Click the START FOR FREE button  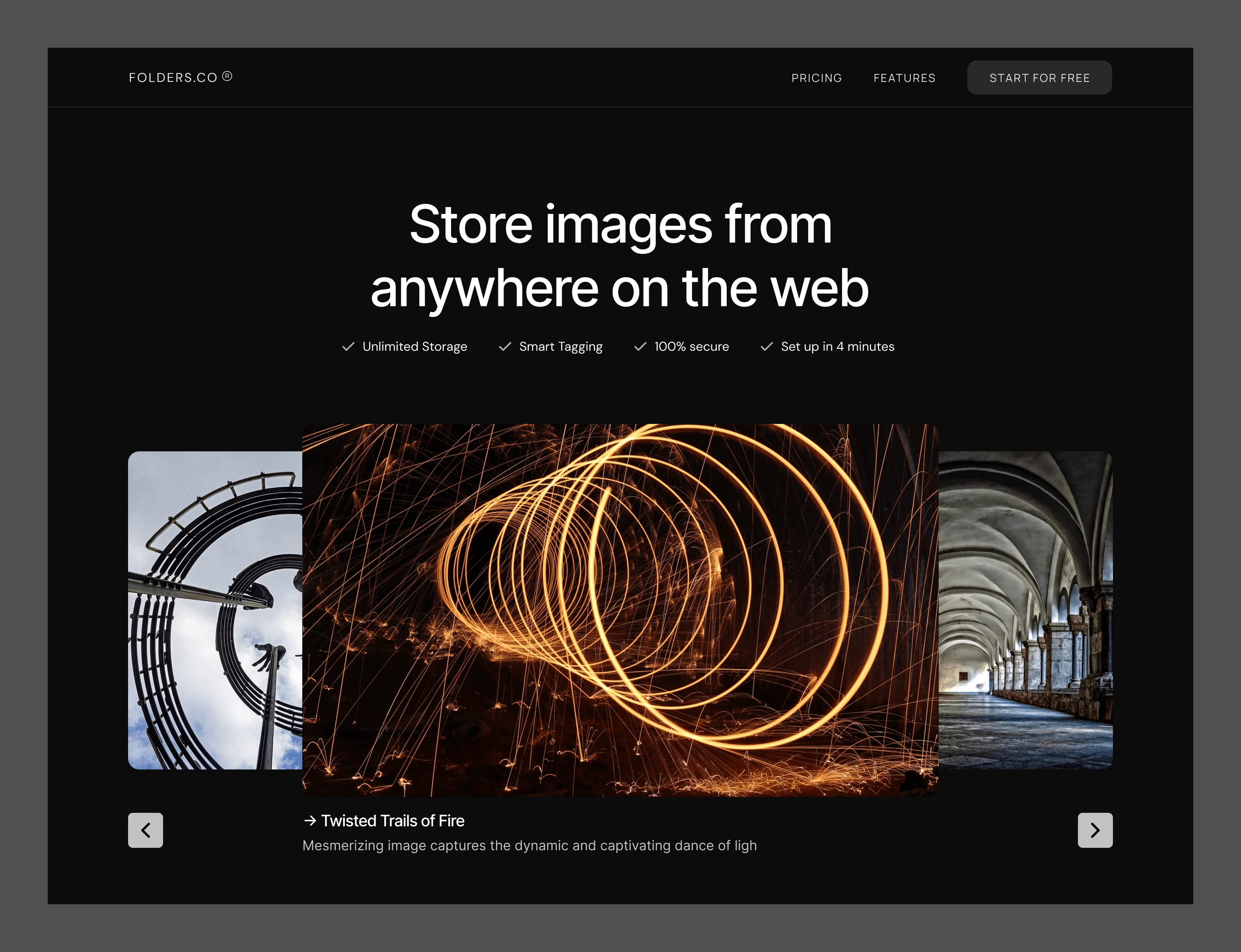pos(1039,78)
